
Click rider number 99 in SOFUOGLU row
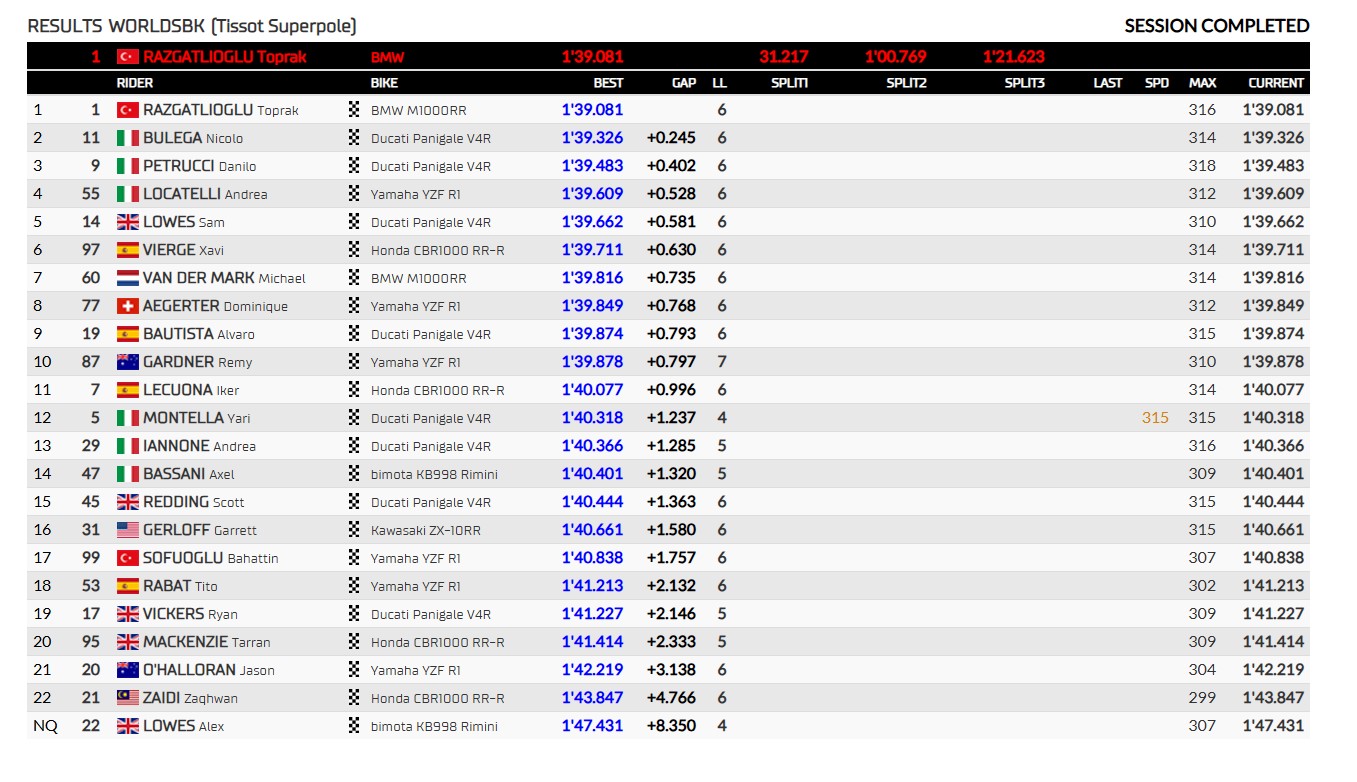(x=91, y=558)
